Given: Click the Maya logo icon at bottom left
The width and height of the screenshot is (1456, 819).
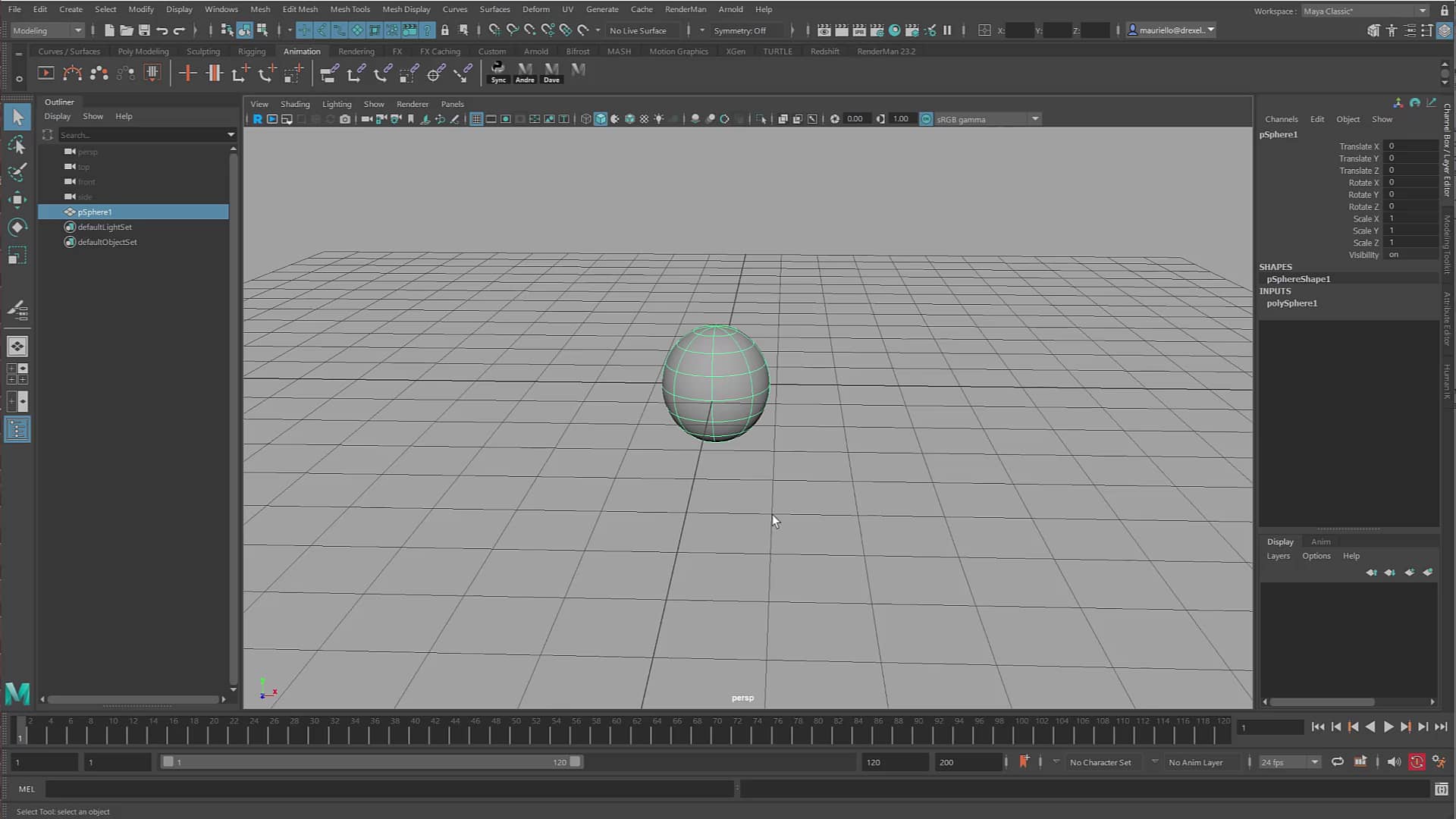Looking at the screenshot, I should [17, 693].
